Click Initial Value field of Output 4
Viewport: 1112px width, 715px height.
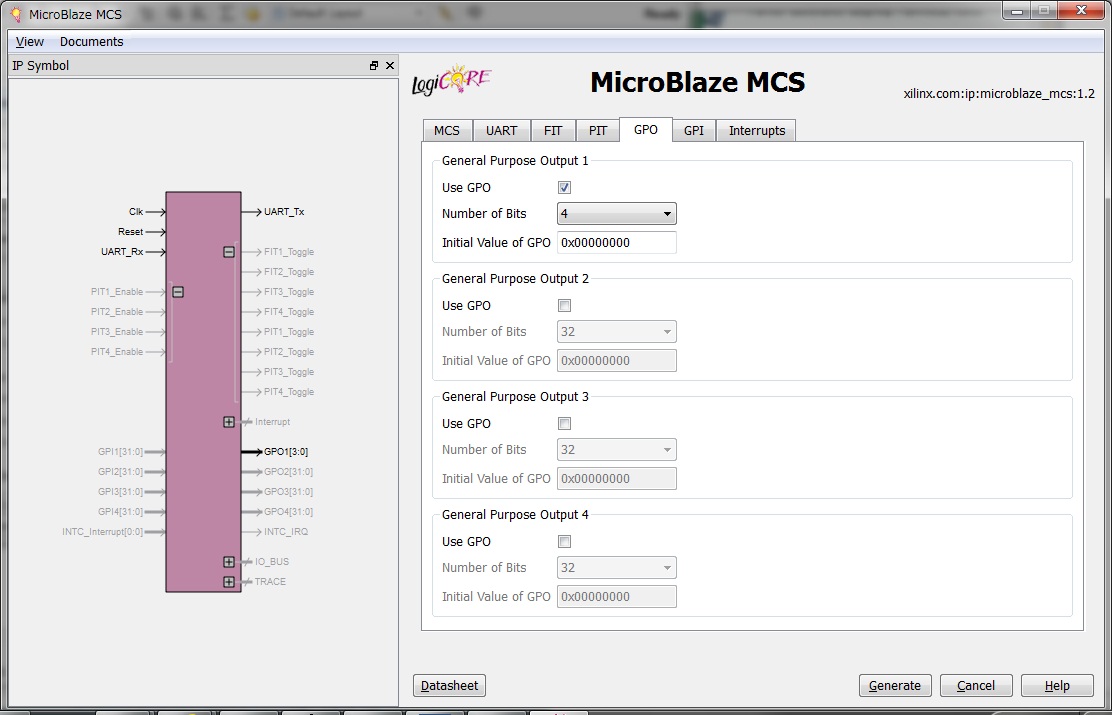click(x=616, y=597)
